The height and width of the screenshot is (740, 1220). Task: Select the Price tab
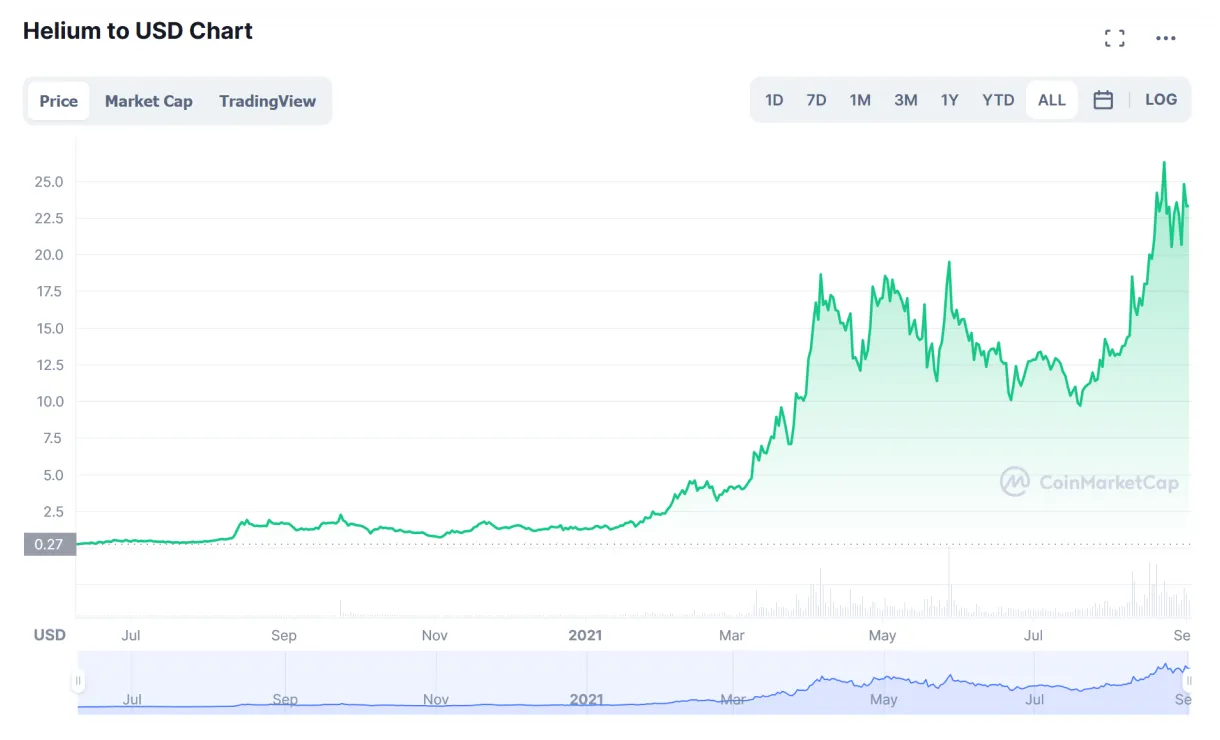(58, 101)
